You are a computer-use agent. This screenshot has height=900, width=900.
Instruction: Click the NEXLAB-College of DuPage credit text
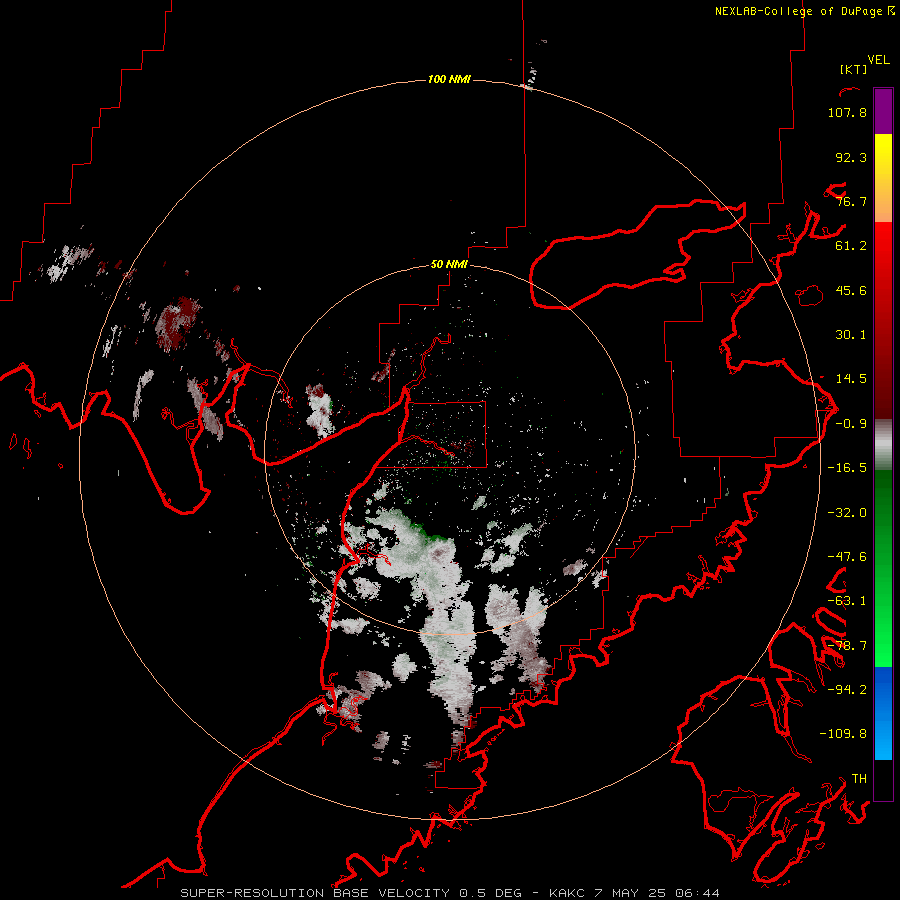(805, 11)
